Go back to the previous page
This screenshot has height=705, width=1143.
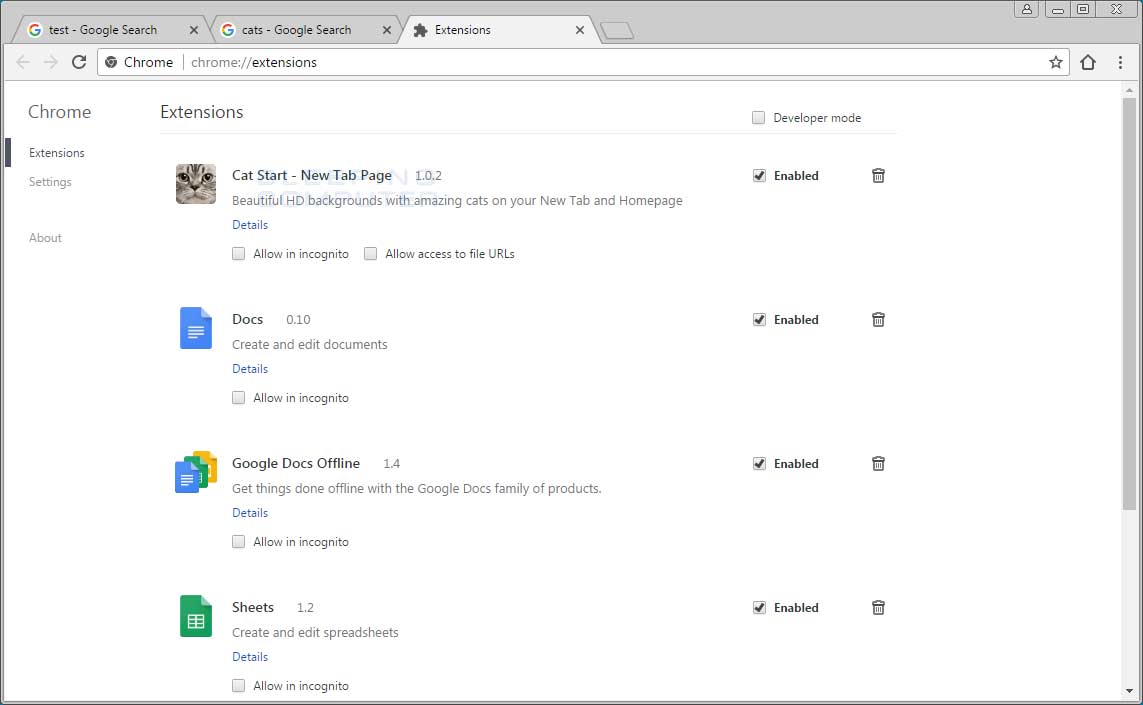(x=23, y=63)
